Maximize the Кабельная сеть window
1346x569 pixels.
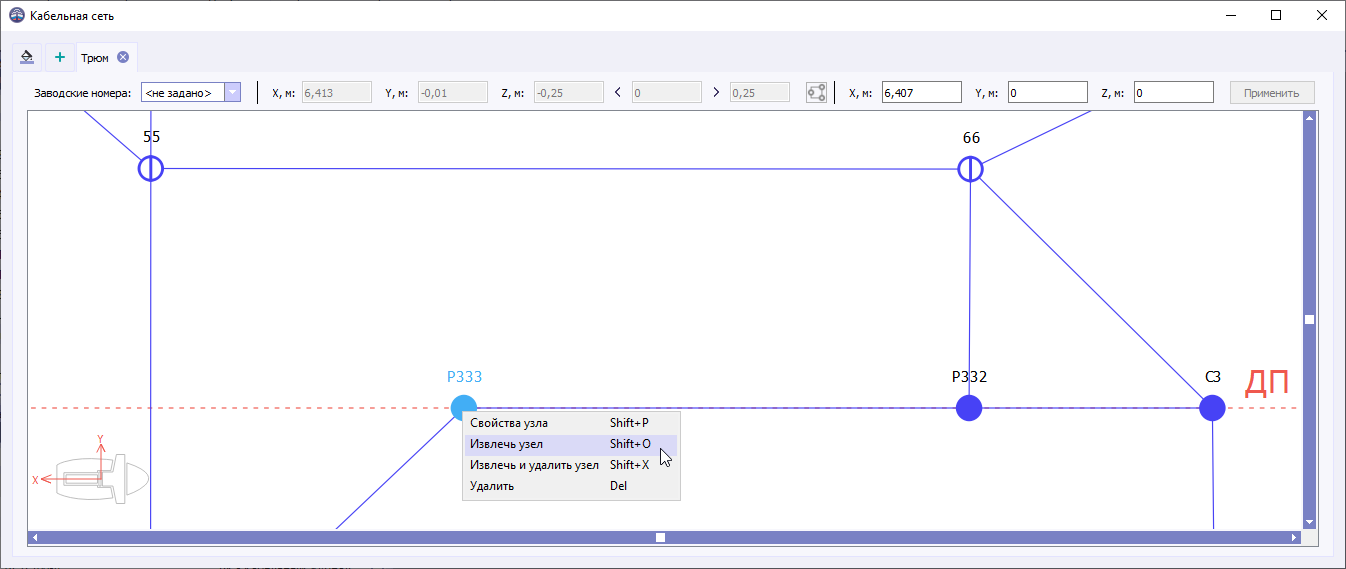(1276, 15)
